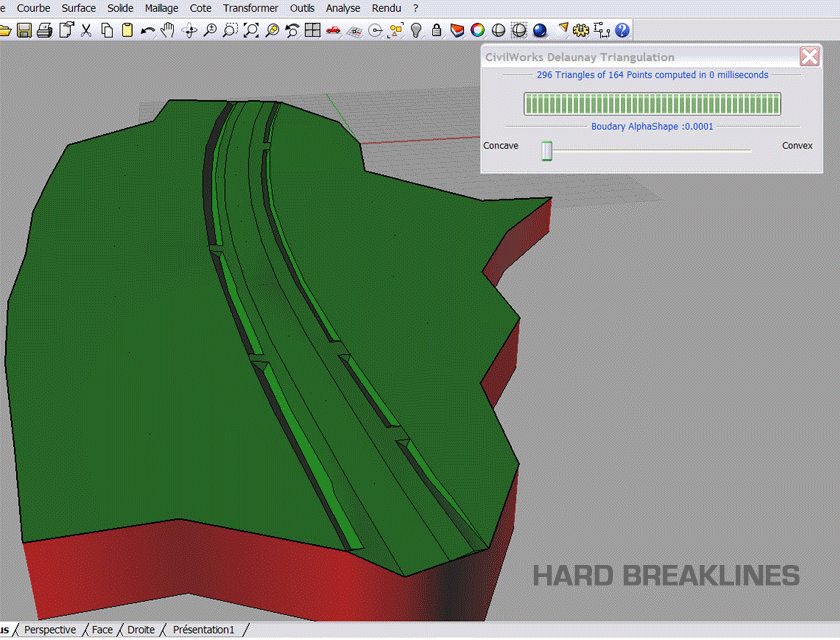Click the Concave-Convex alpha shape slider handle
The height and width of the screenshot is (640, 840).
tap(547, 150)
